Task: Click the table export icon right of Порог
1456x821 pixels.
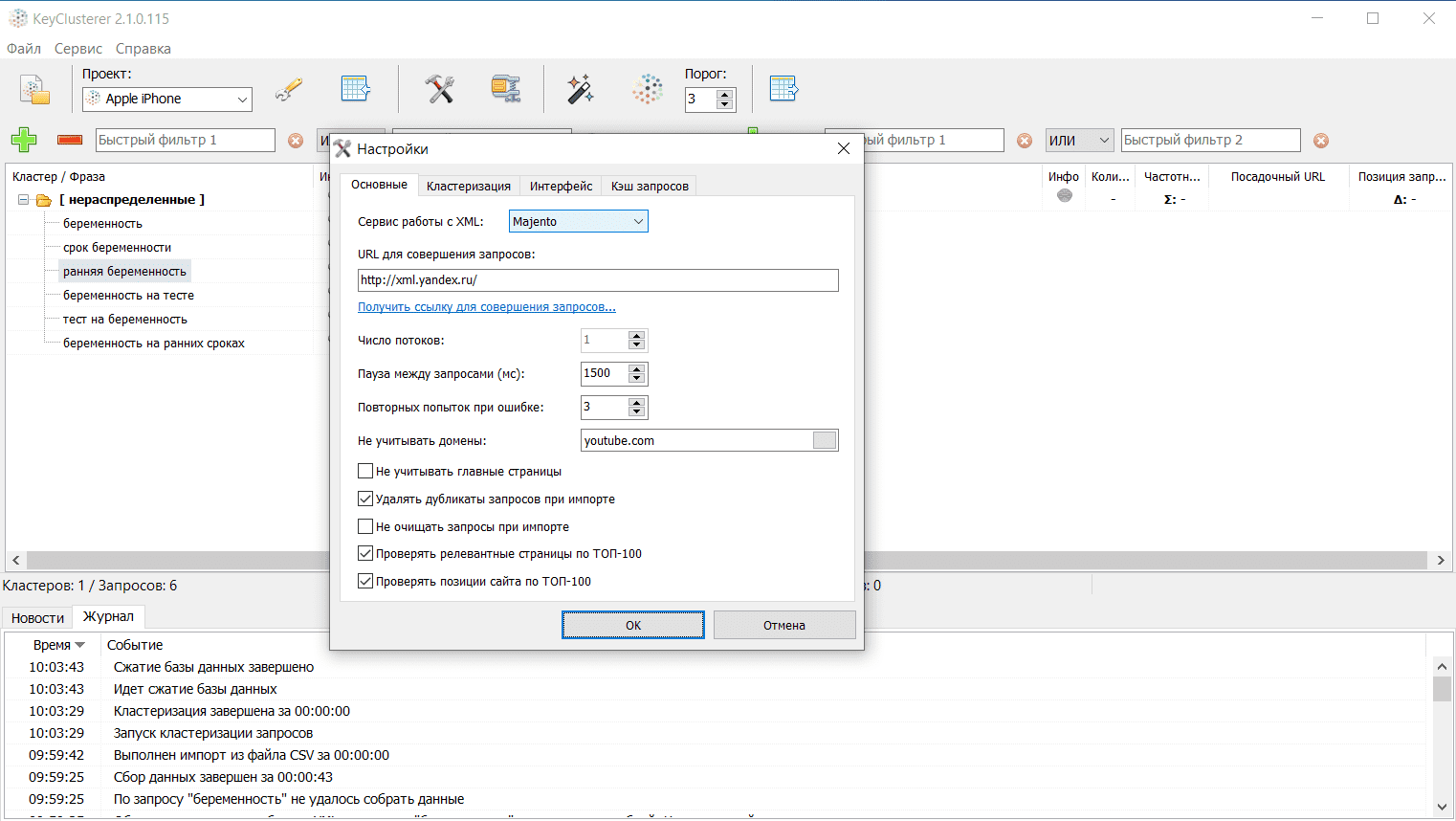Action: coord(783,89)
